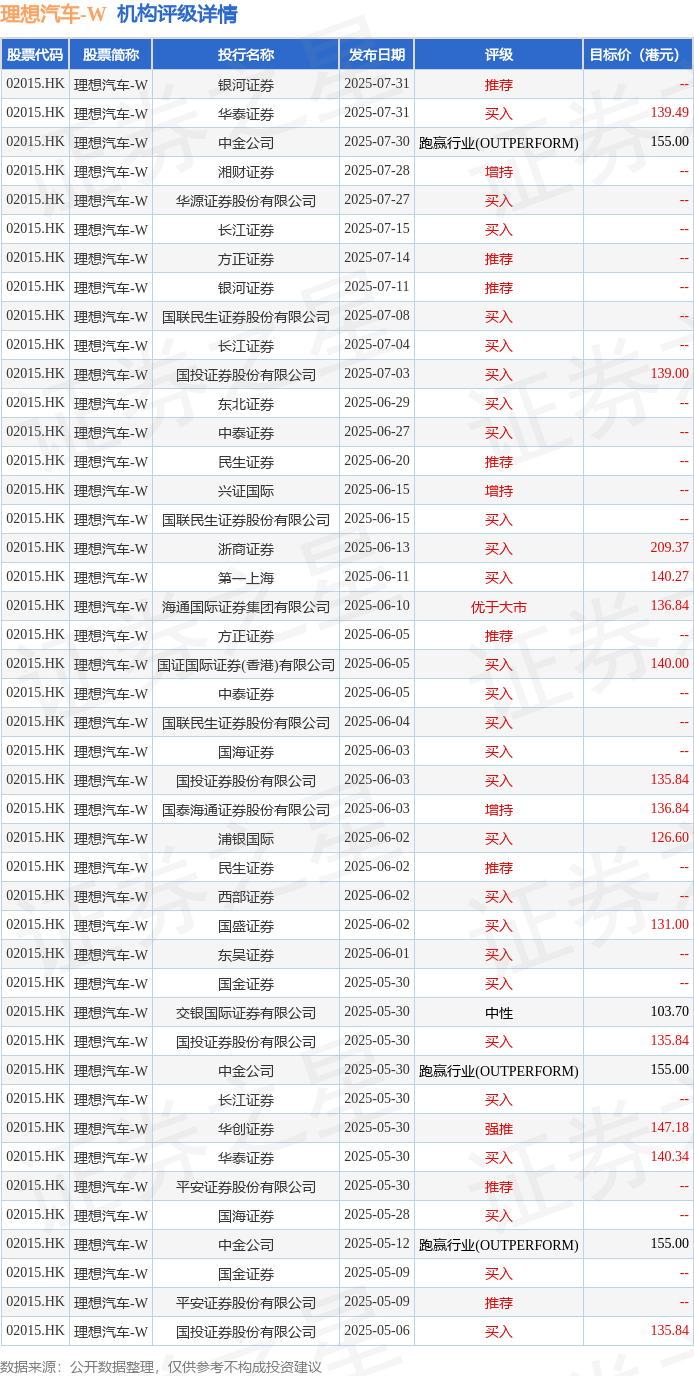Select target price 140.00

(x=669, y=664)
